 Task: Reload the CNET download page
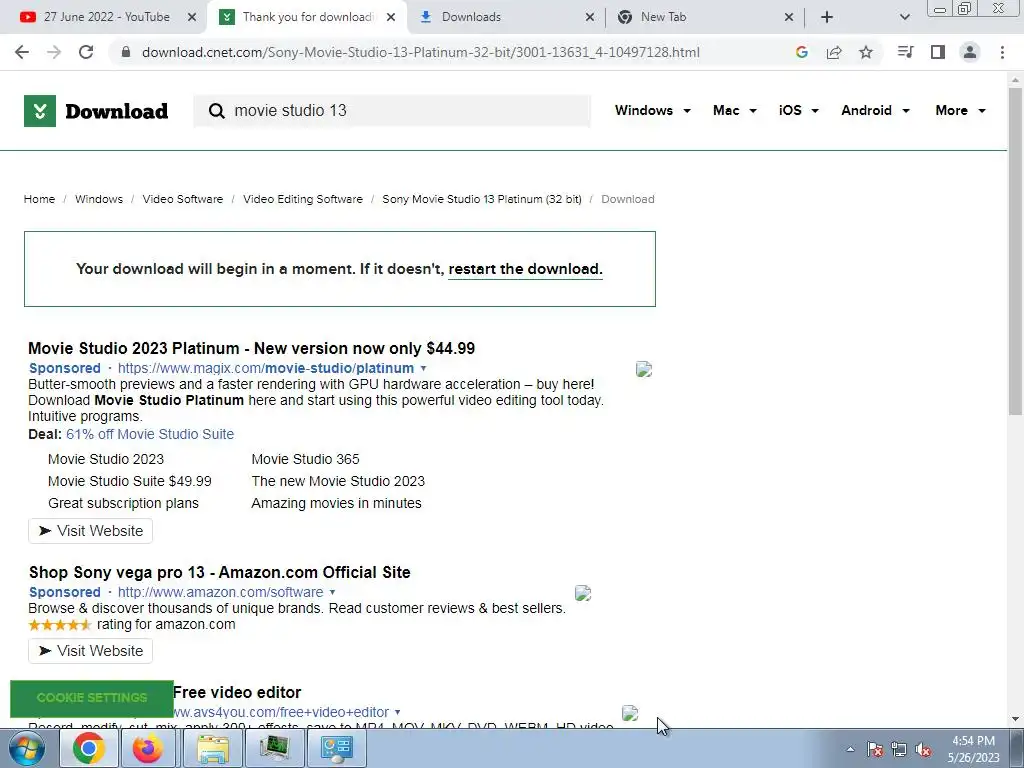(x=86, y=52)
